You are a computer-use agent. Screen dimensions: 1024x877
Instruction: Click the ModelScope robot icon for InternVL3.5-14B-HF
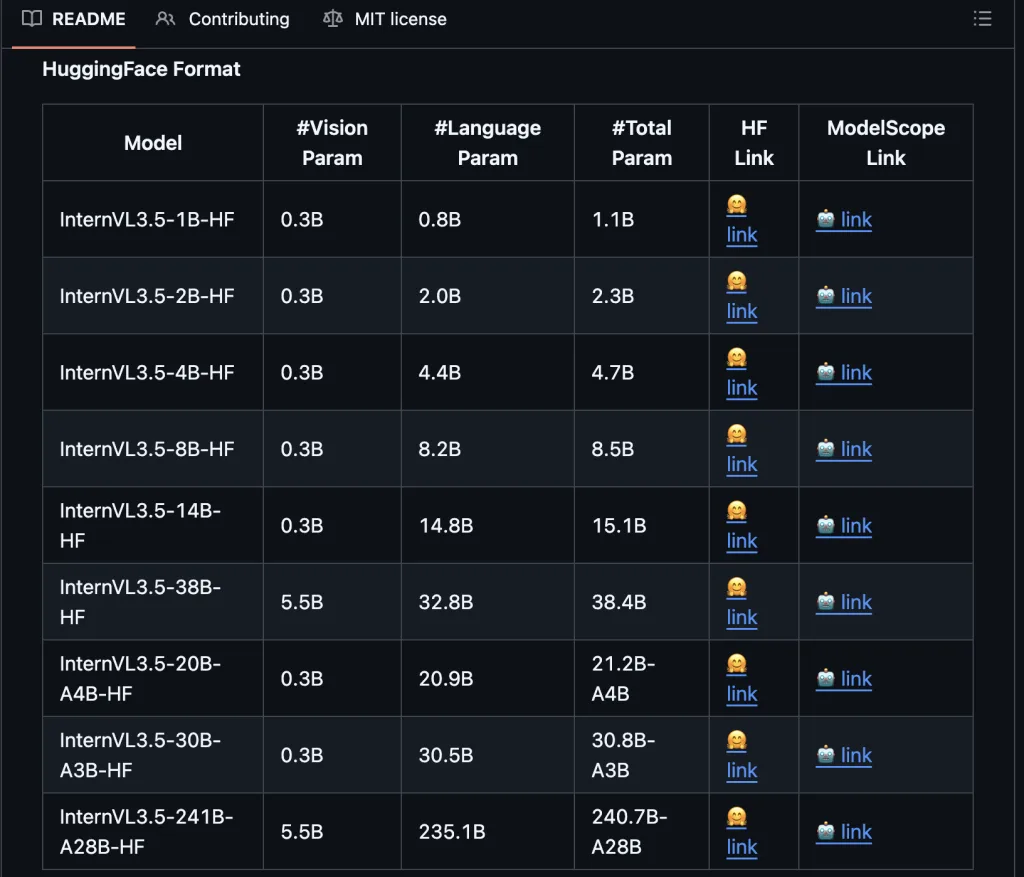coord(825,524)
